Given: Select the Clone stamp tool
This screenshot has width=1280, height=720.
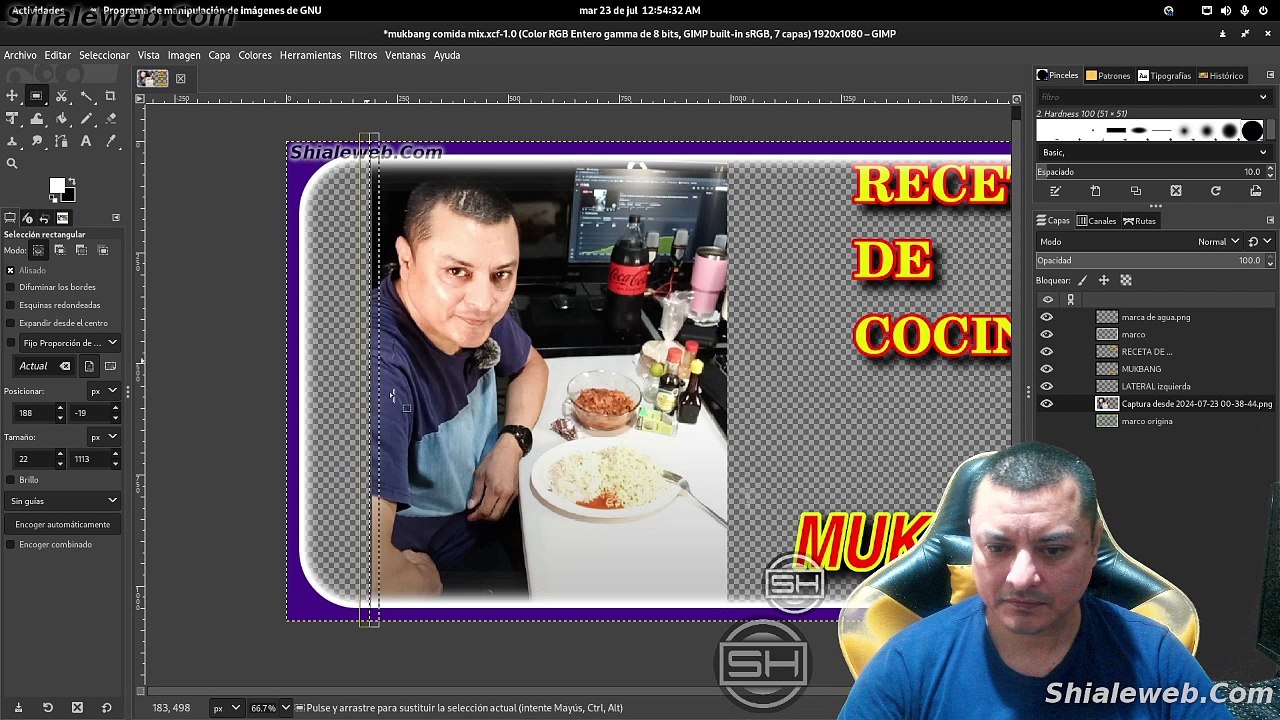Looking at the screenshot, I should [12, 142].
